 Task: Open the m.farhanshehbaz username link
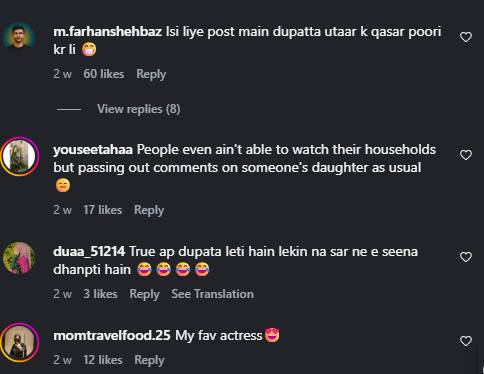(x=108, y=32)
